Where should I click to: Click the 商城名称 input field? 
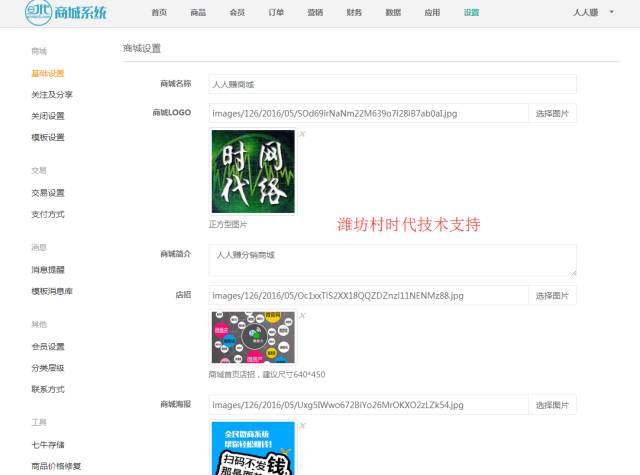[392, 84]
